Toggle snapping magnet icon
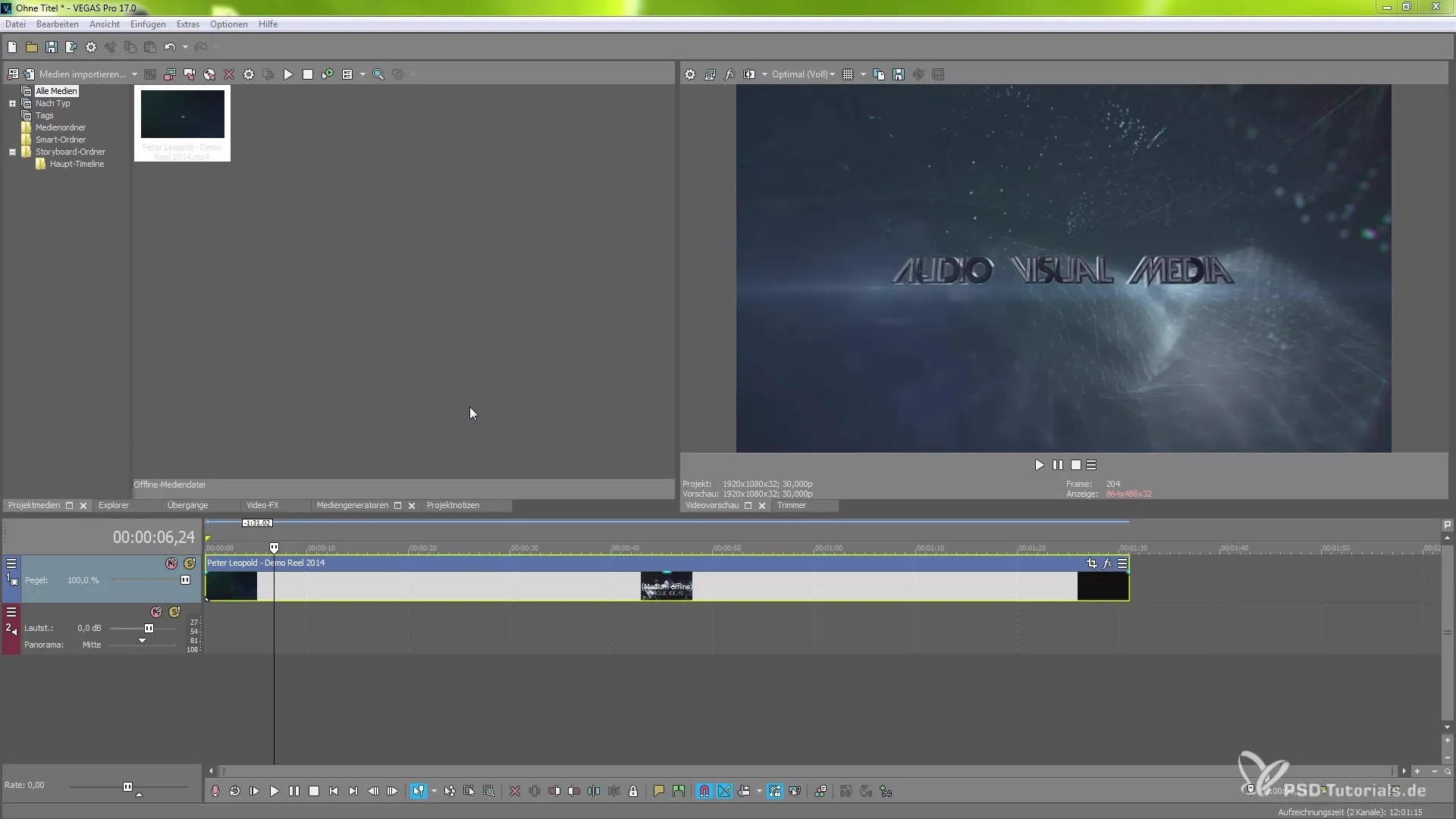 coord(704,791)
